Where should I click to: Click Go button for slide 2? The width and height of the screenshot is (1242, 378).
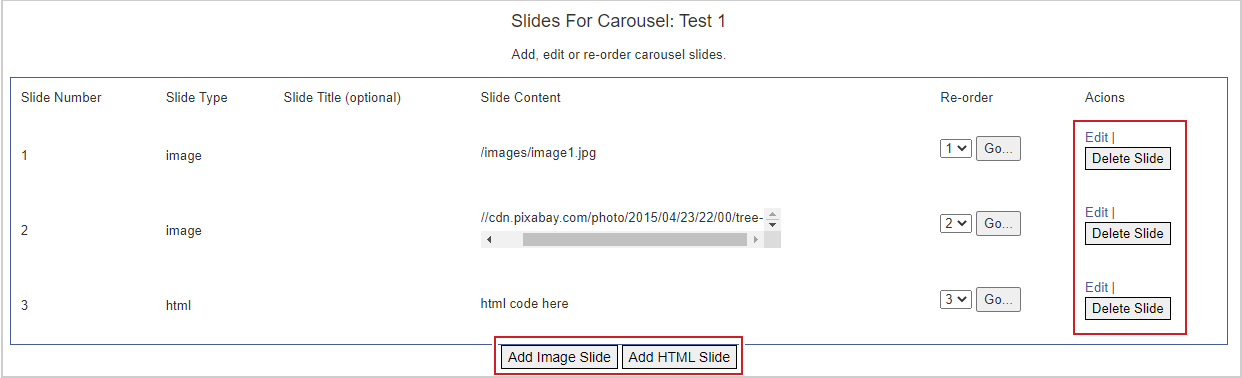(998, 223)
